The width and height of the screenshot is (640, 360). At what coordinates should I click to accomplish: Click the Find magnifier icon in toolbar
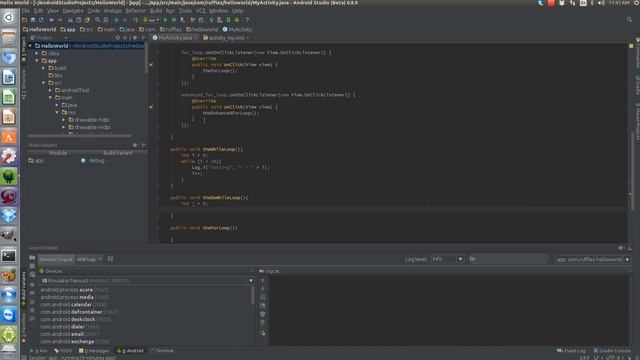click(97, 20)
